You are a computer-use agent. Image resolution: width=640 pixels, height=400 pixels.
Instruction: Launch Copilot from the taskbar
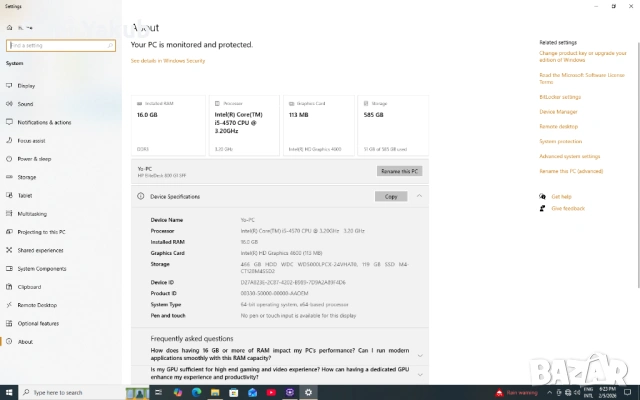pos(178,392)
